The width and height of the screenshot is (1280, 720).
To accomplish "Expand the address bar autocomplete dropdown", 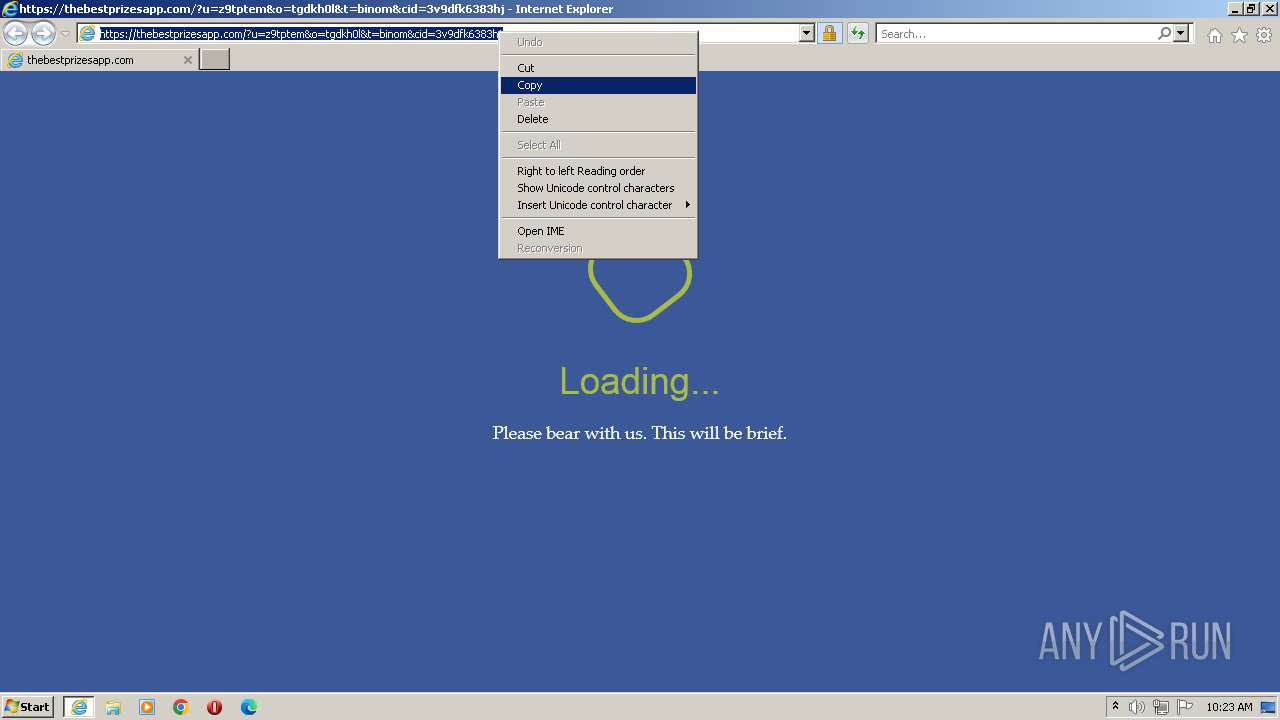I will (x=806, y=34).
